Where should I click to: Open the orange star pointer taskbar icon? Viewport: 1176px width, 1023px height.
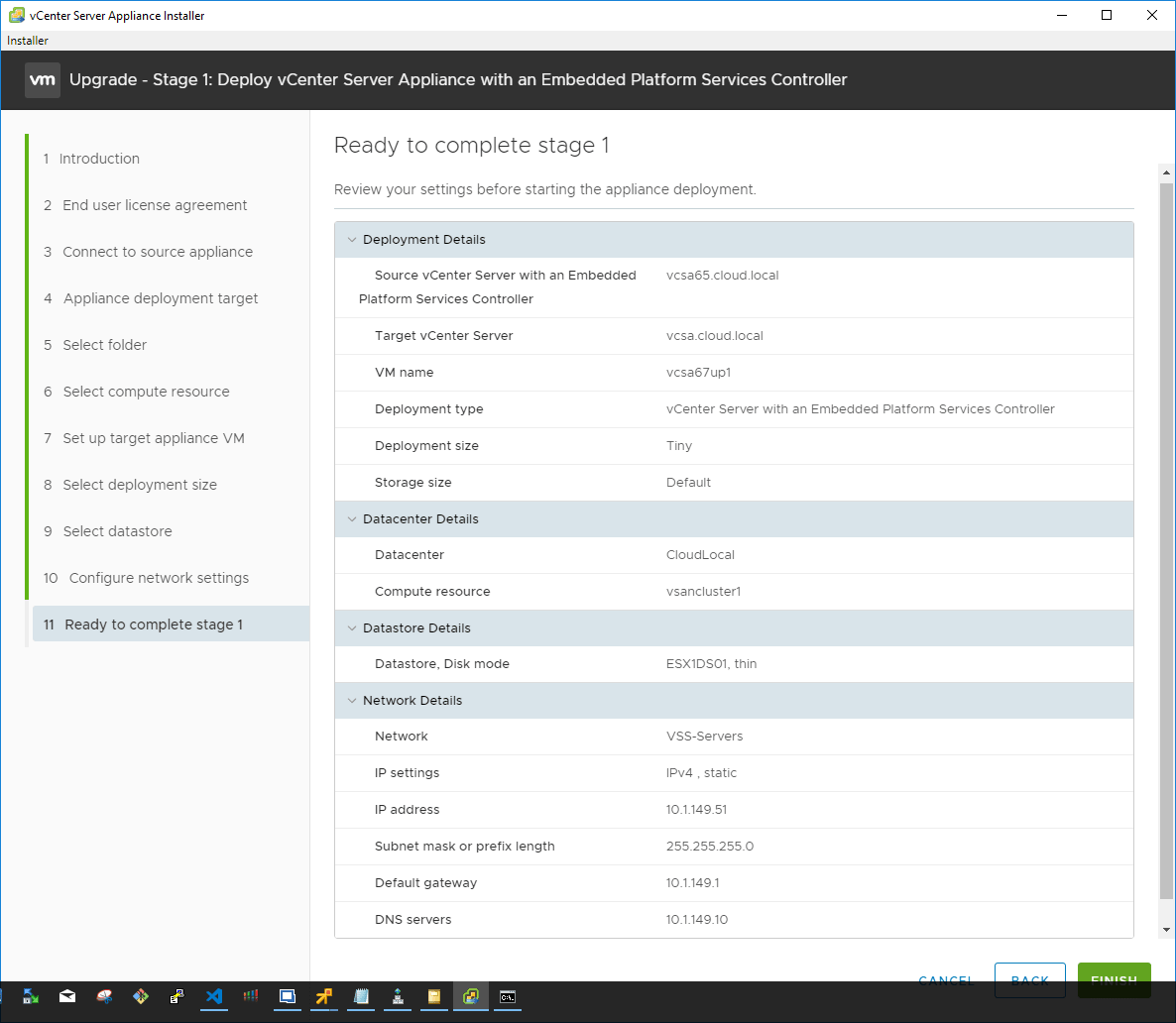coord(324,996)
